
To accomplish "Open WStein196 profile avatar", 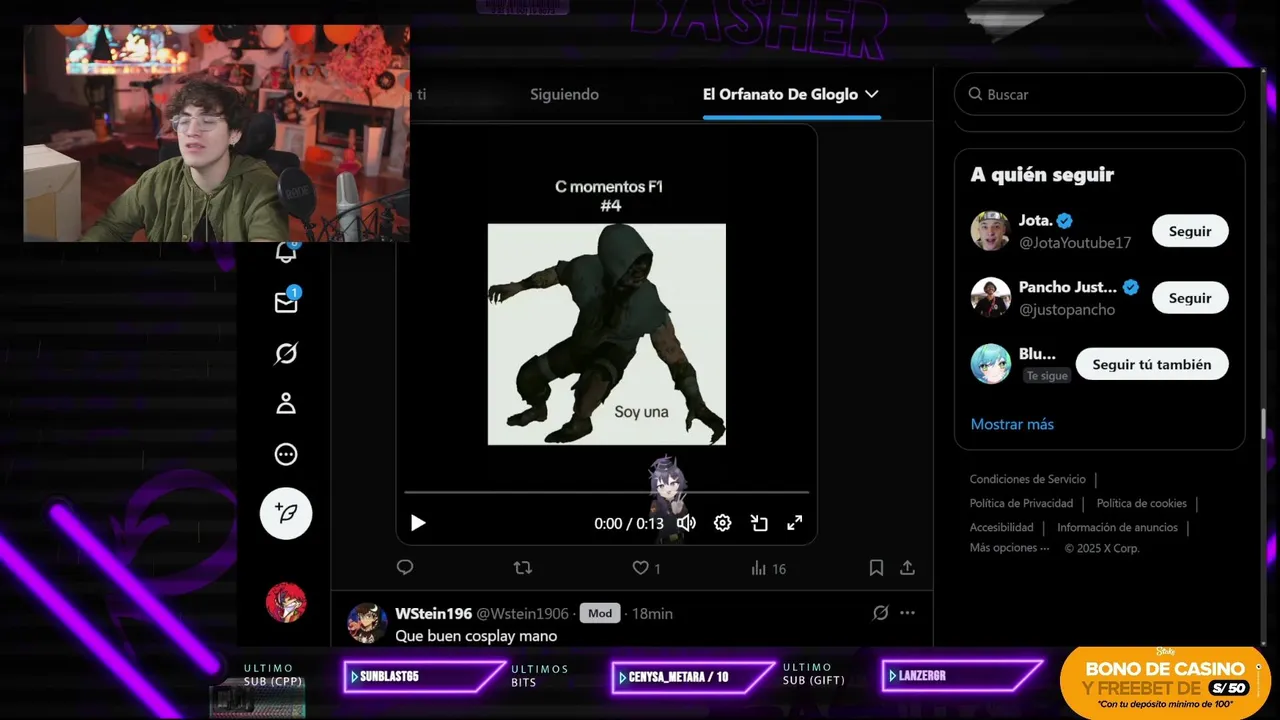I will click(367, 622).
